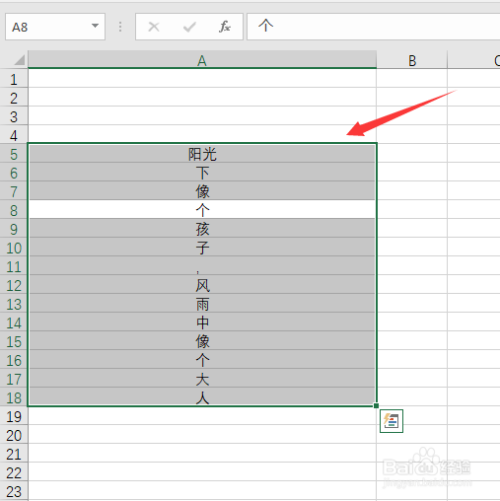Click cell A11 containing a comma
The image size is (500, 501).
point(202,266)
